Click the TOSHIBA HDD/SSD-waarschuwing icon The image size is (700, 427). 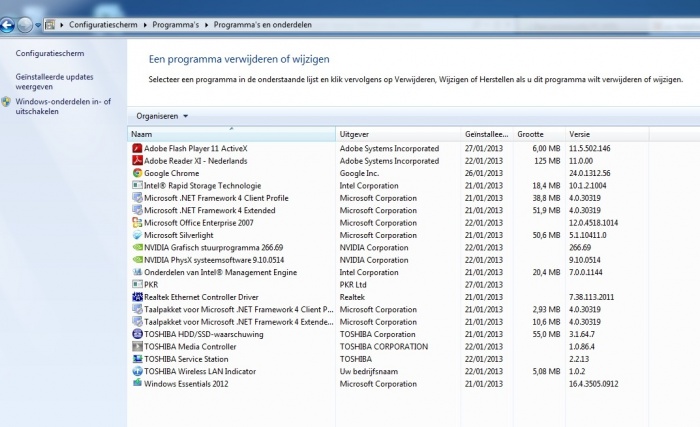click(x=137, y=334)
